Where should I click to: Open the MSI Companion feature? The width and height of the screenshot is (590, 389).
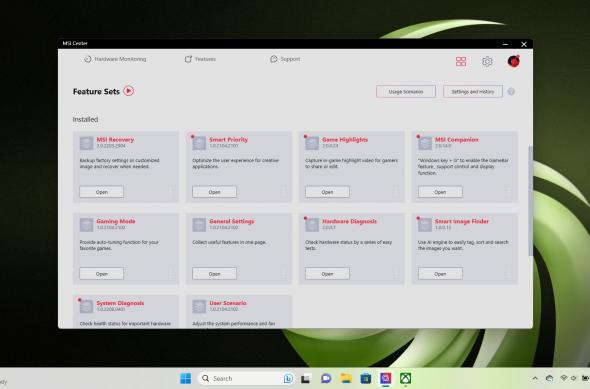[x=440, y=192]
